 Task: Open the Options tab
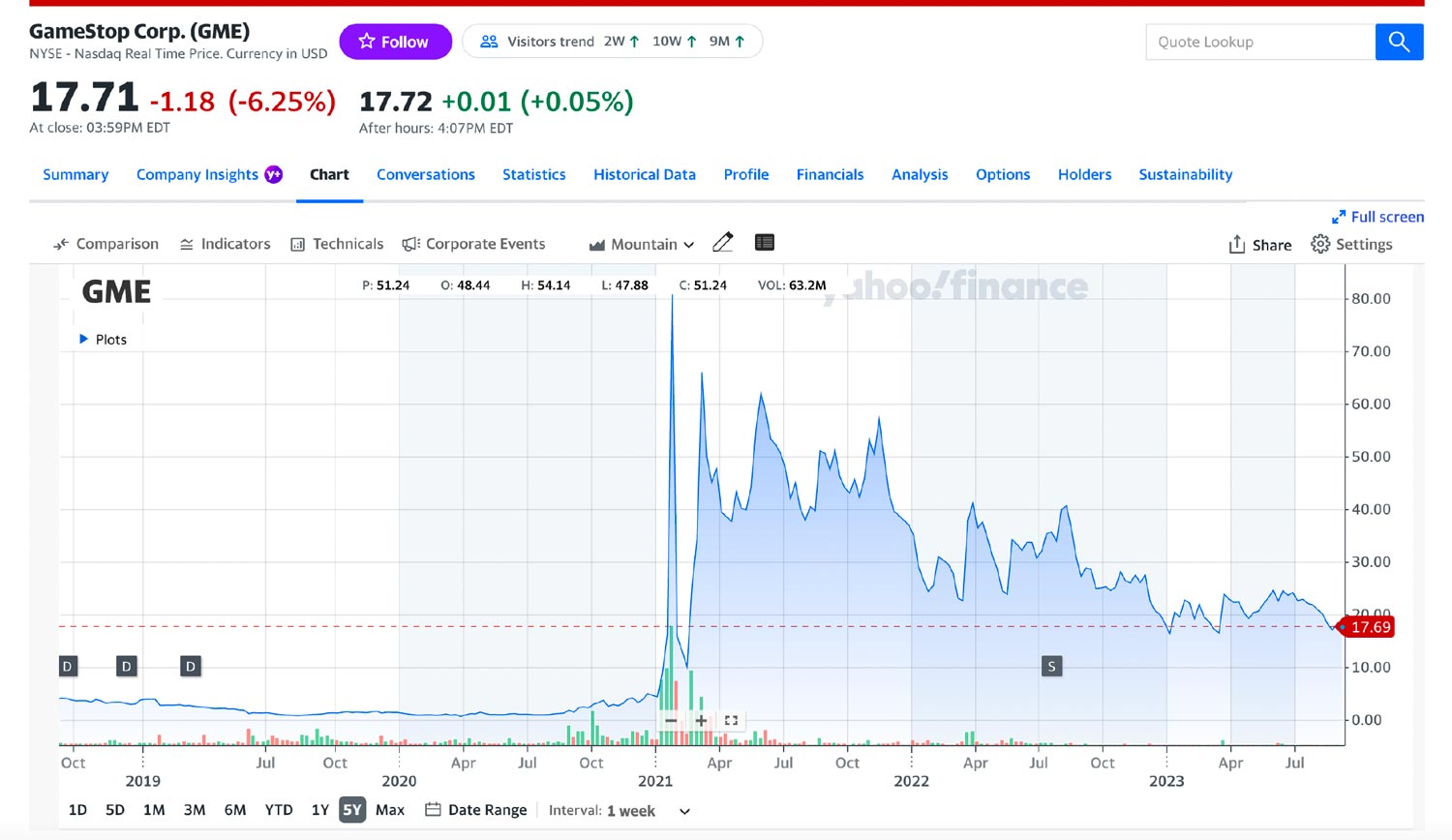tap(1003, 174)
